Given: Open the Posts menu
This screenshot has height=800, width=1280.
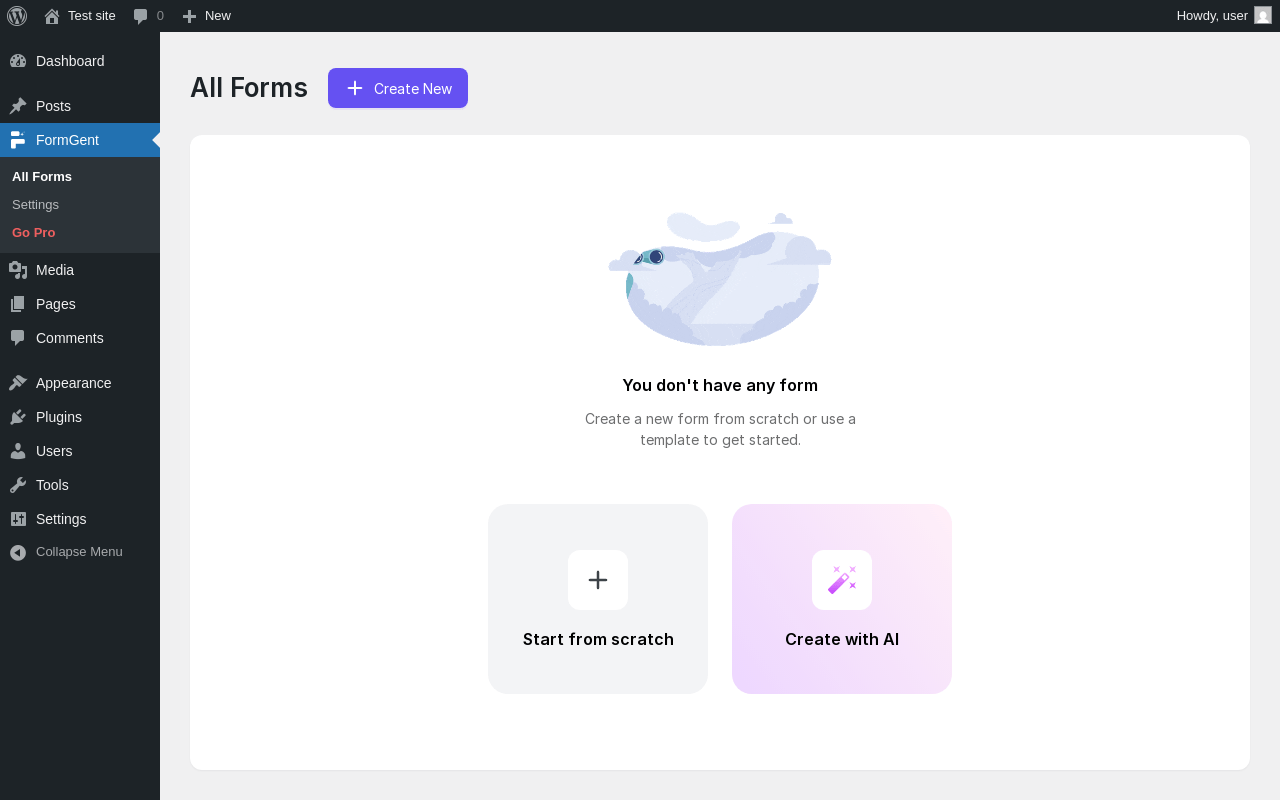Looking at the screenshot, I should pos(80,106).
